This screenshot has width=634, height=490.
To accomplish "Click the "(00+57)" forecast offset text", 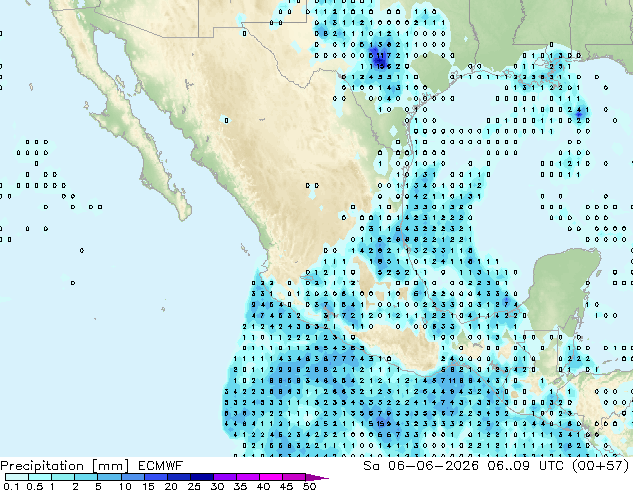I will (x=601, y=466).
